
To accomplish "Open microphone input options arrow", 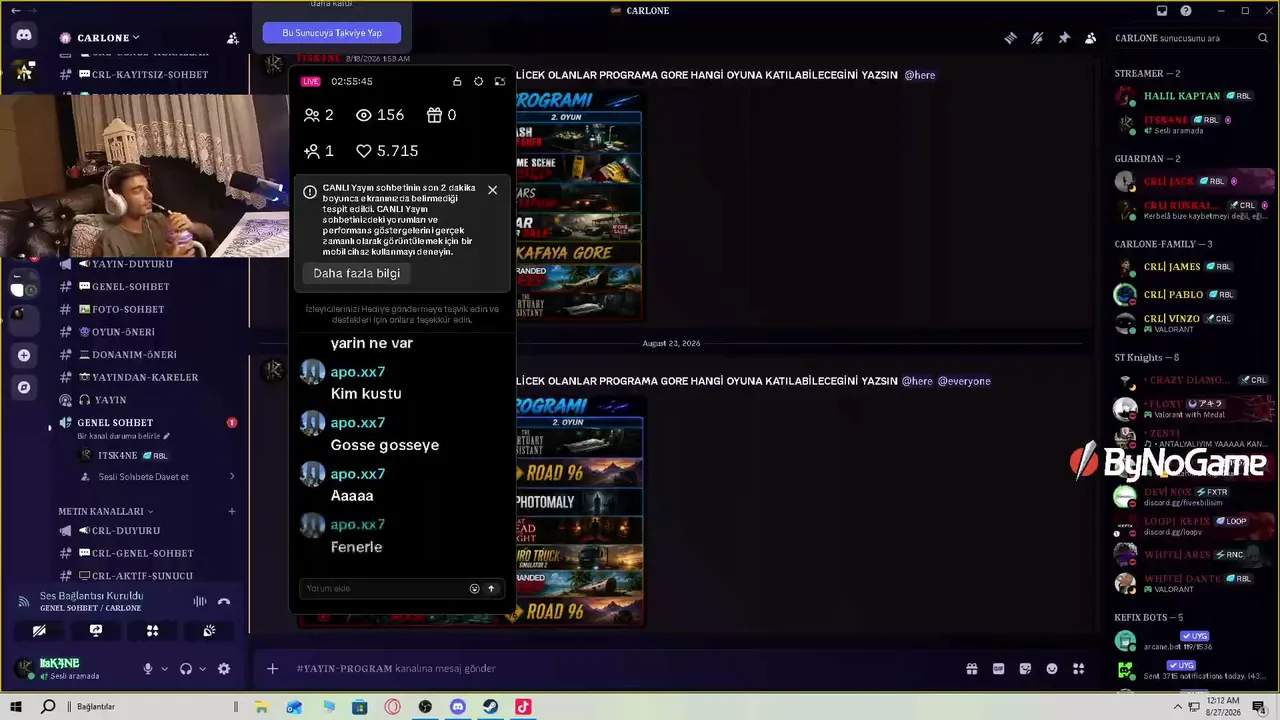I will [x=164, y=669].
